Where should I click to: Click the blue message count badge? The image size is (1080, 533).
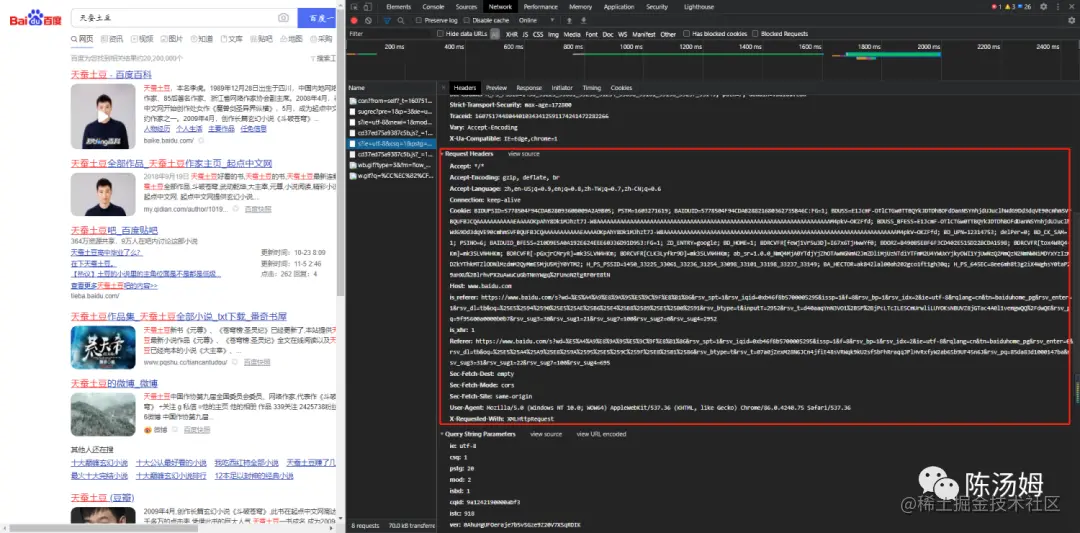[x=1025, y=7]
